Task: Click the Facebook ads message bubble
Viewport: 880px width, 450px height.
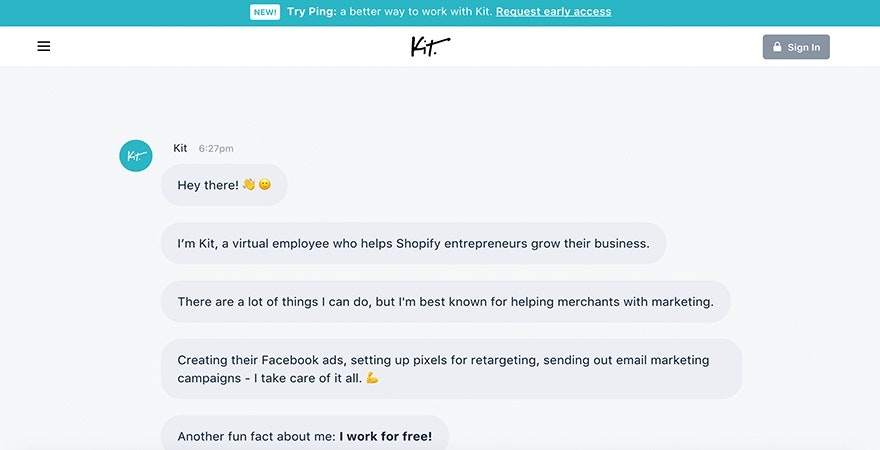Action: [451, 368]
